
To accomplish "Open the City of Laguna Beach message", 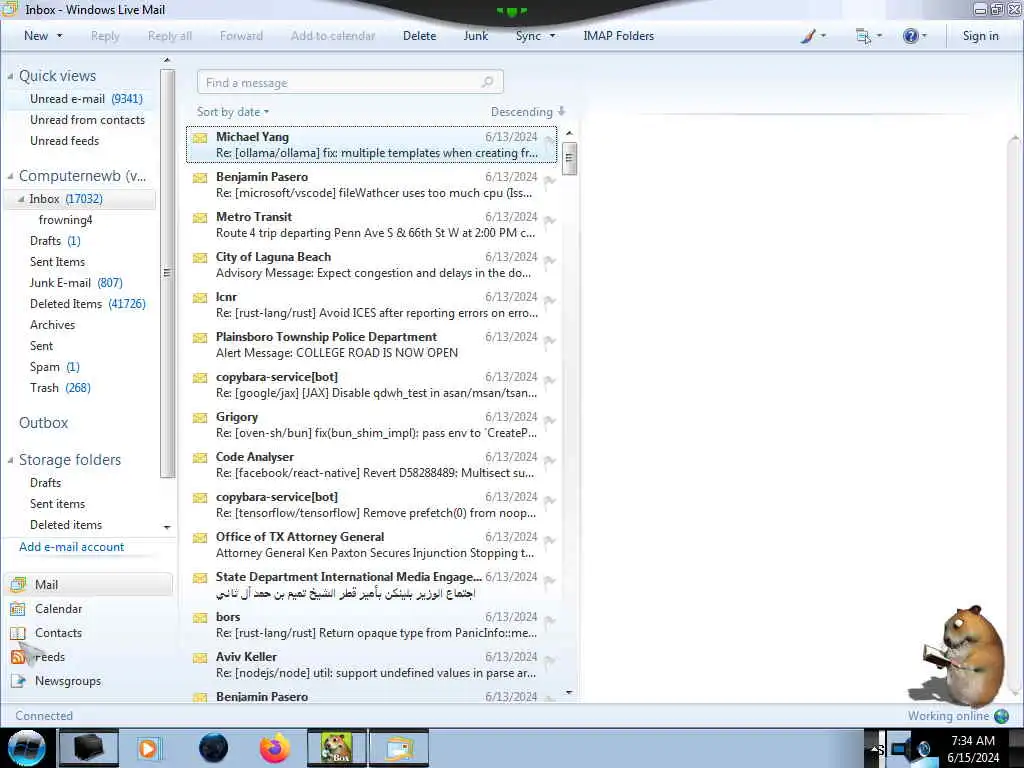I will [372, 264].
